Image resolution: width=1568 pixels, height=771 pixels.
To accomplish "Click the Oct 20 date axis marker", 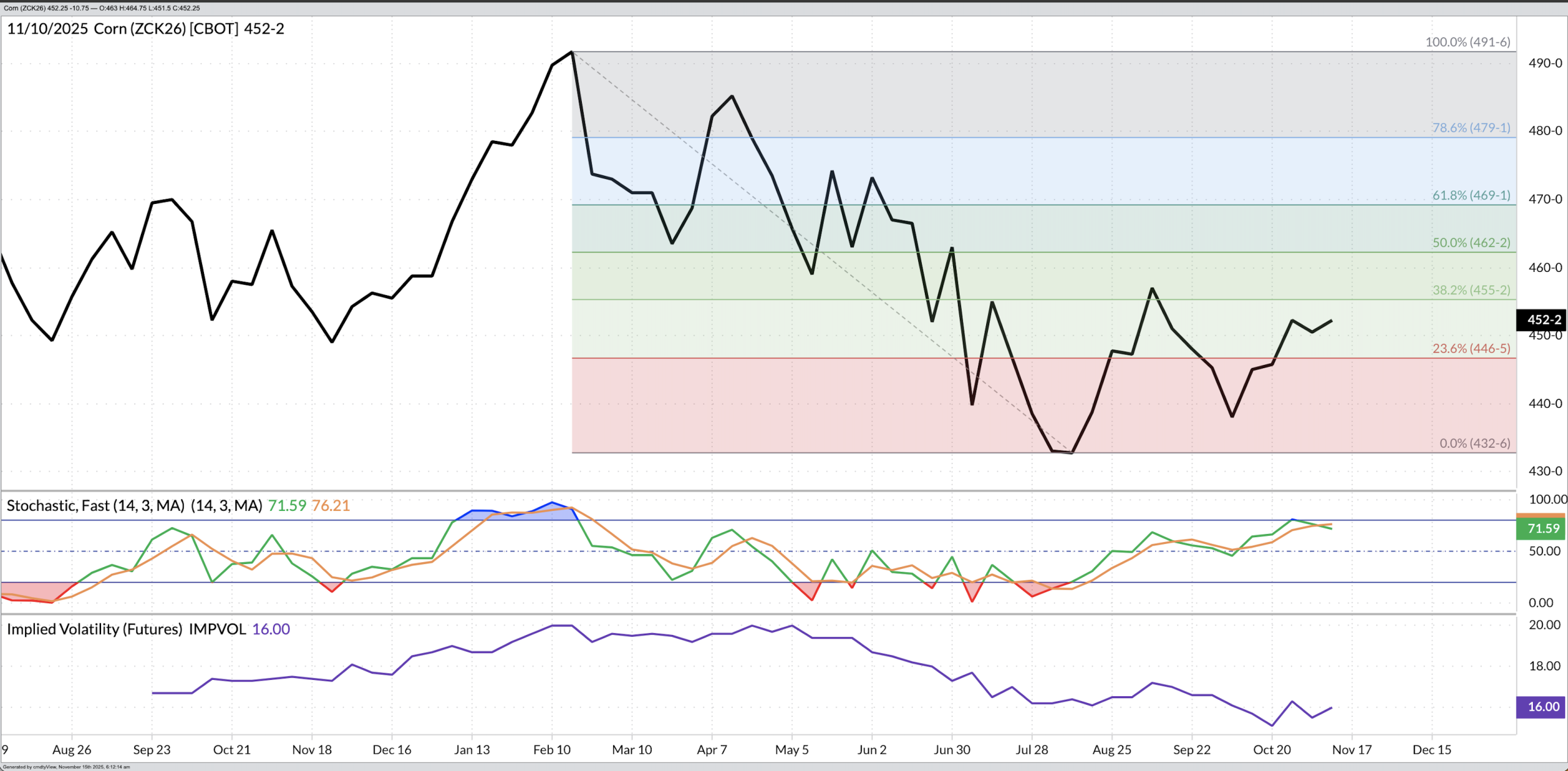I will coord(1272,750).
